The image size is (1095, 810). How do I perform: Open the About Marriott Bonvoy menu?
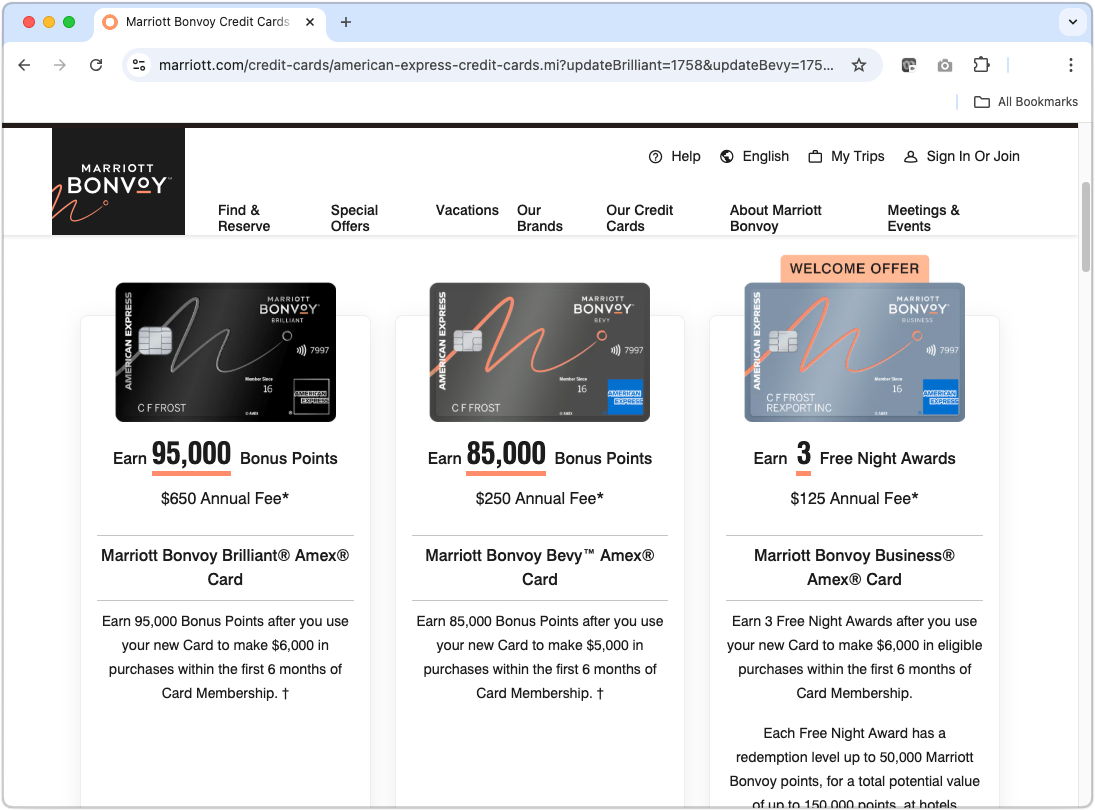coord(776,218)
